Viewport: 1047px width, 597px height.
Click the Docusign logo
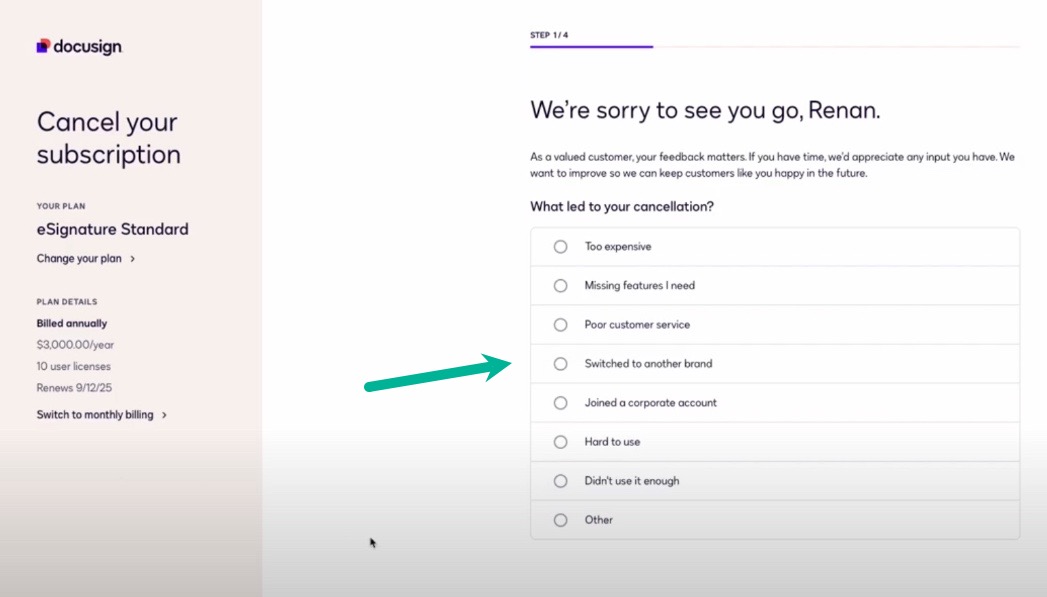click(80, 45)
